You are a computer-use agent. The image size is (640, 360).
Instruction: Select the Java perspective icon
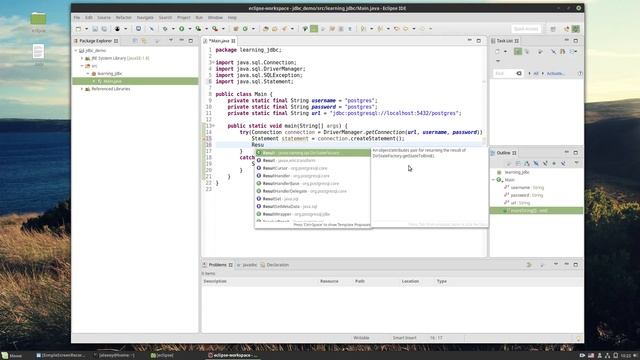click(x=576, y=29)
